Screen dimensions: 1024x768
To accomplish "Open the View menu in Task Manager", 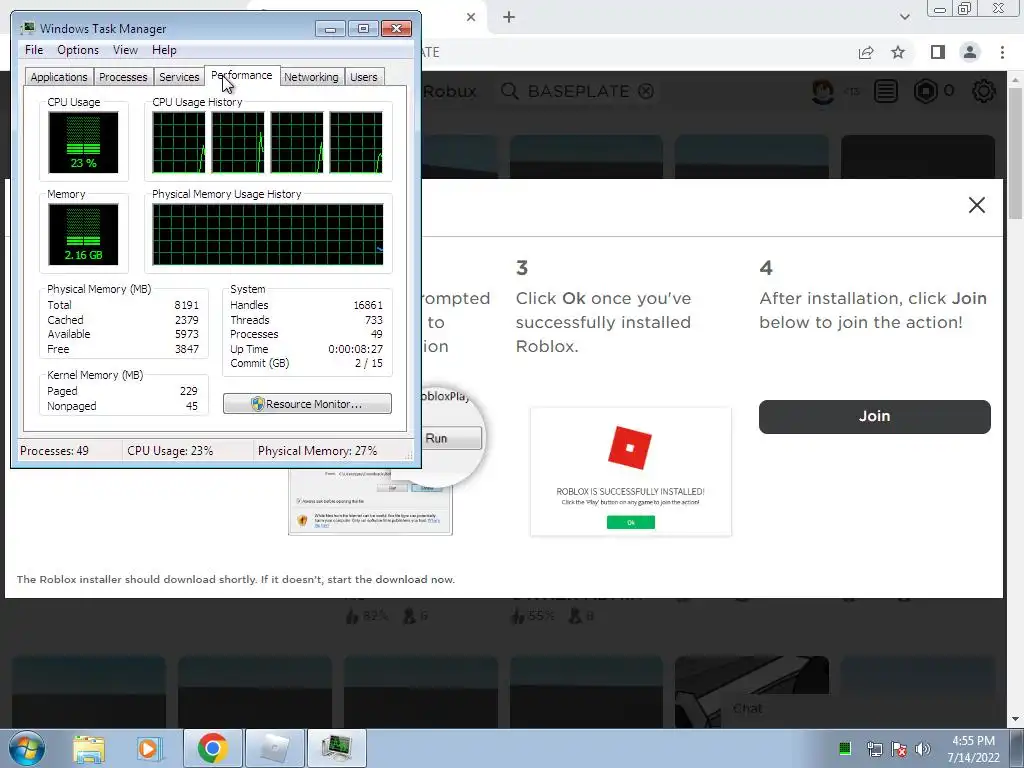I will point(125,50).
